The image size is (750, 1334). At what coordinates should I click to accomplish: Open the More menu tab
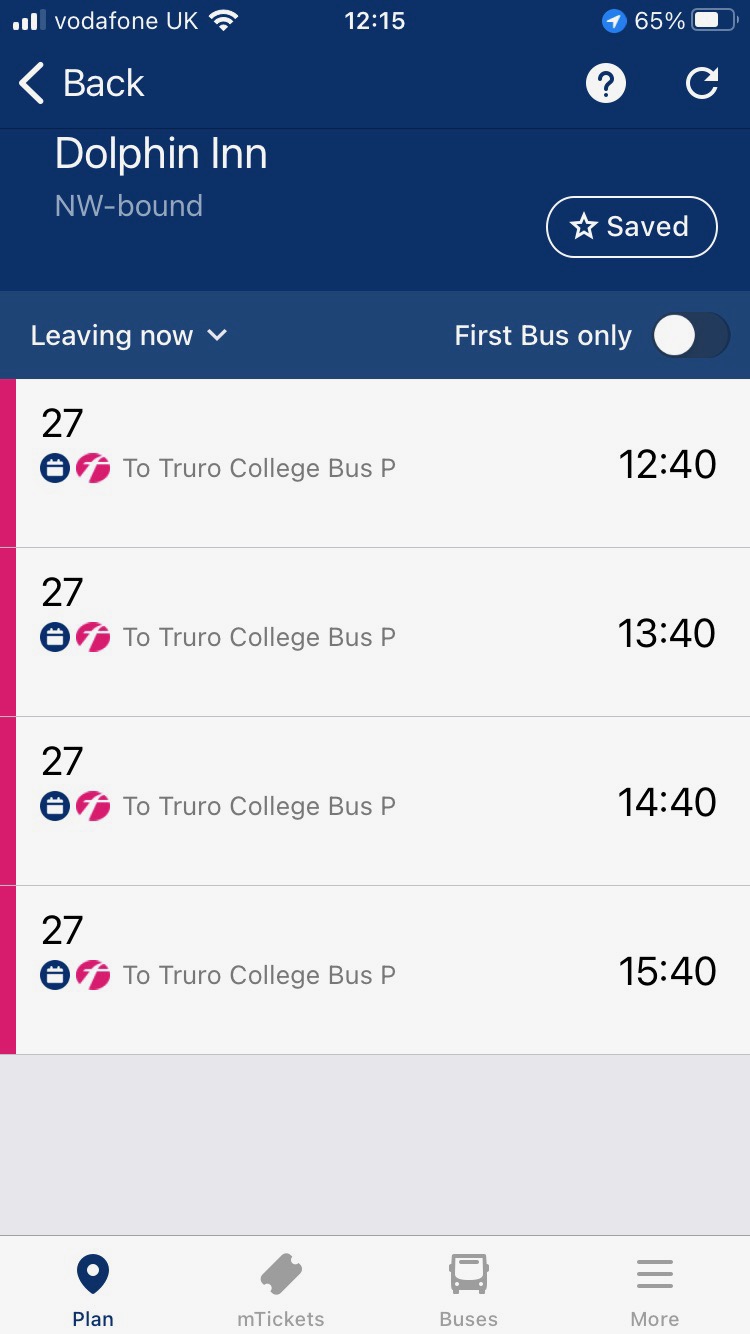[654, 1288]
